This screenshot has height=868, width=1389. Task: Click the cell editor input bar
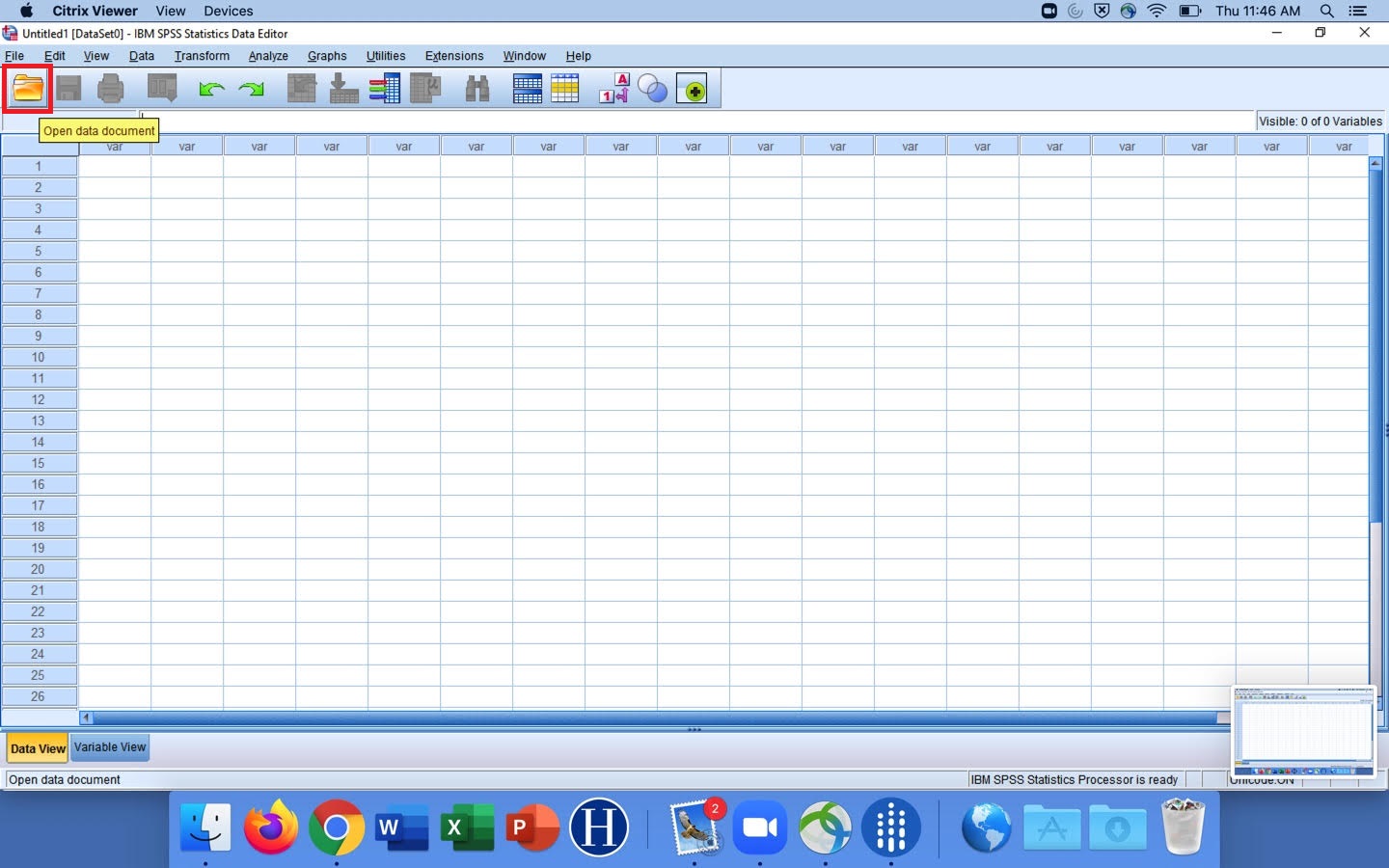tap(696, 122)
